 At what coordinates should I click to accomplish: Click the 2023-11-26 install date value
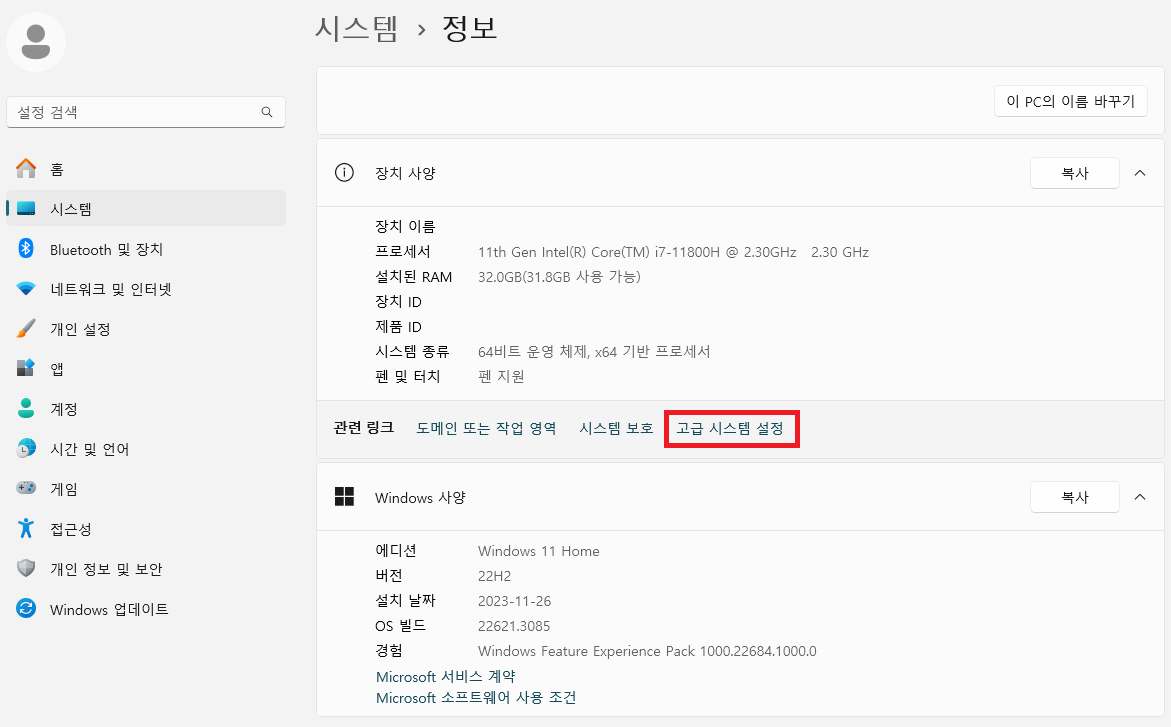(x=515, y=601)
